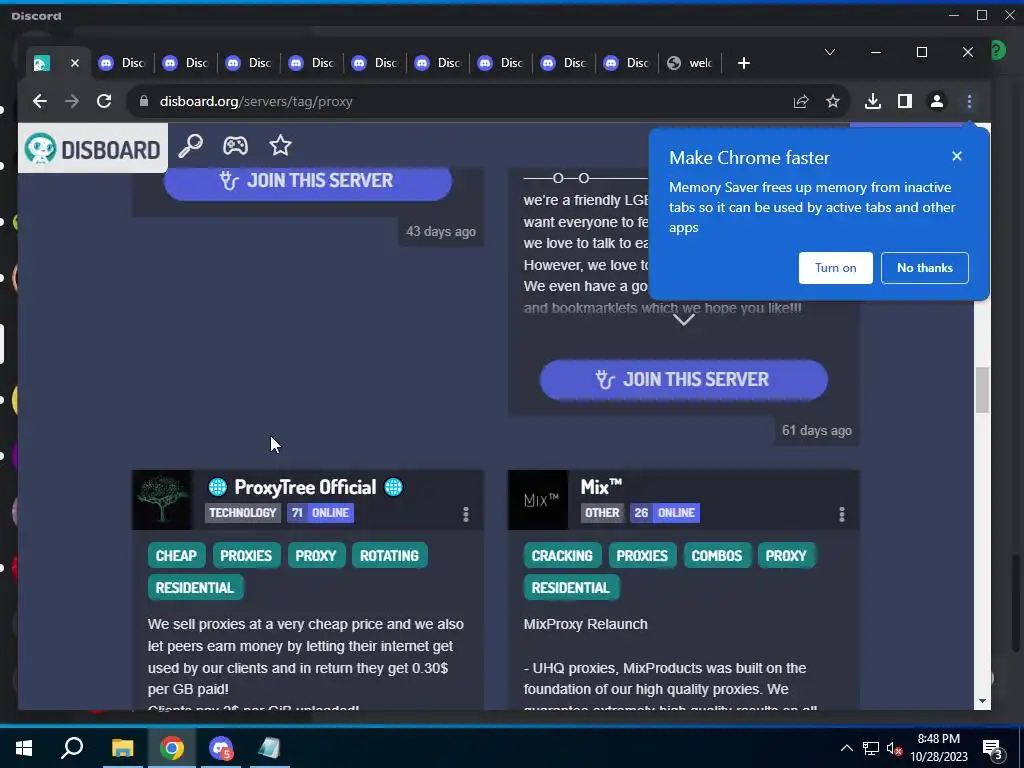Viewport: 1024px width, 768px height.
Task: Open the notepad-like taskbar app icon
Action: [269, 748]
